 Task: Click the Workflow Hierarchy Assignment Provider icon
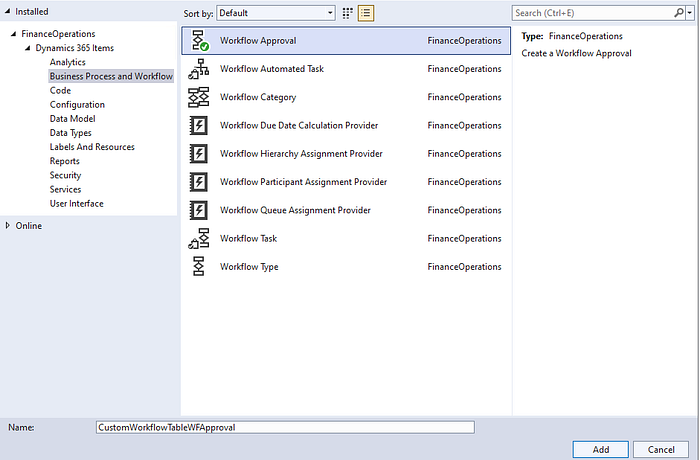coord(199,154)
